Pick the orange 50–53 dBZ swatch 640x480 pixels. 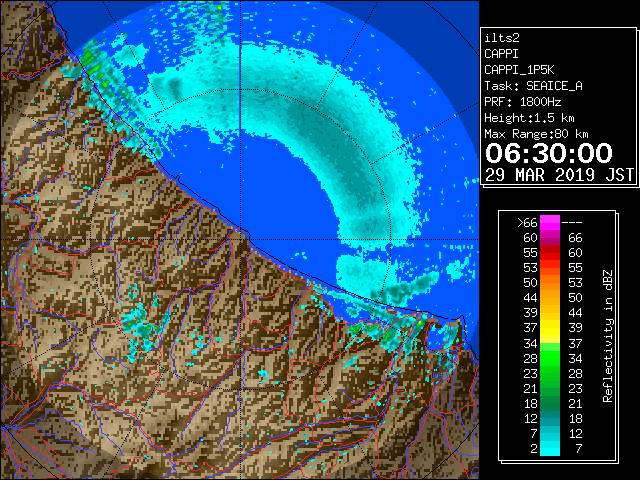click(x=550, y=283)
